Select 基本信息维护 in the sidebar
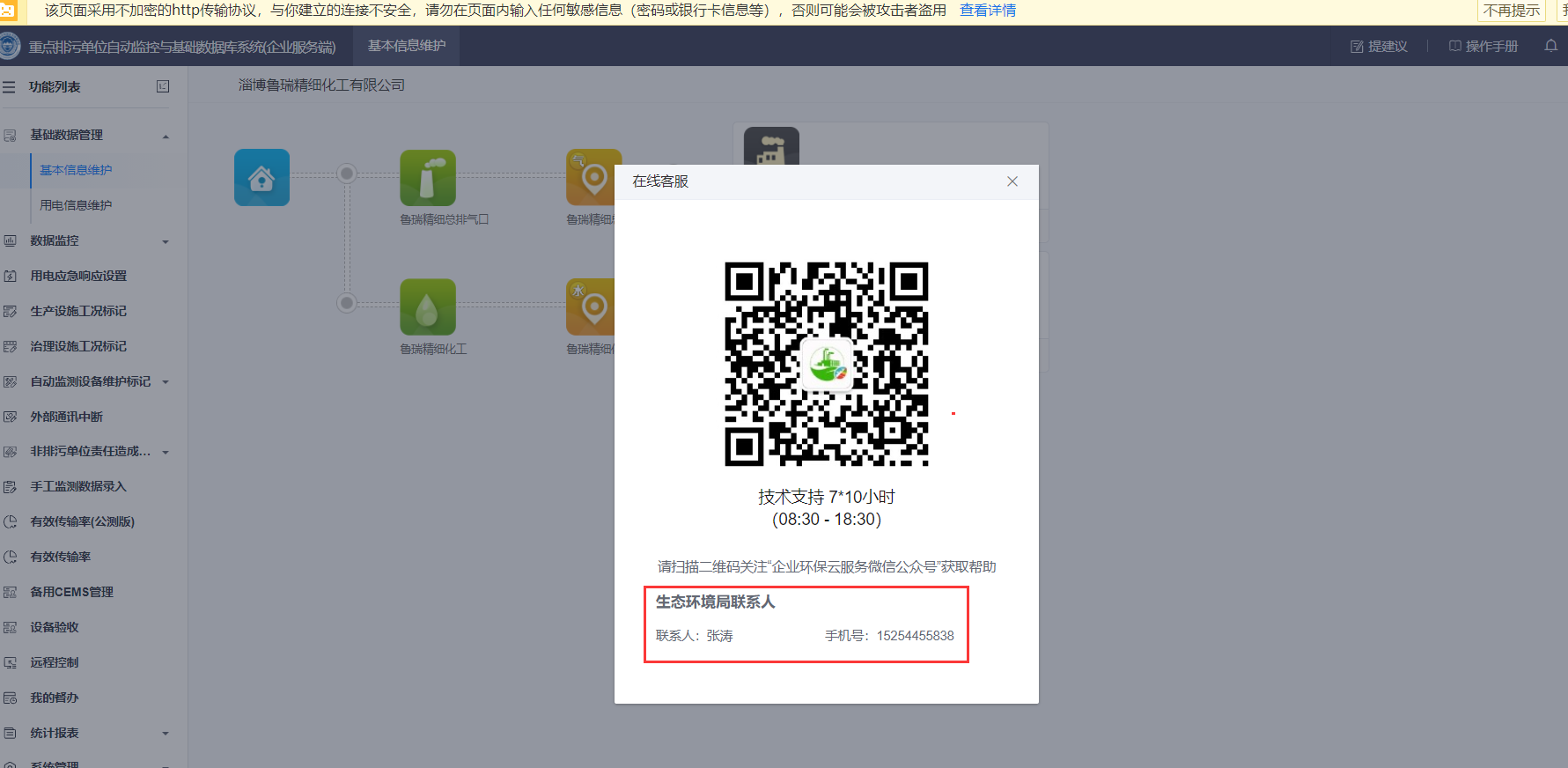This screenshot has height=768, width=1568. (x=76, y=170)
